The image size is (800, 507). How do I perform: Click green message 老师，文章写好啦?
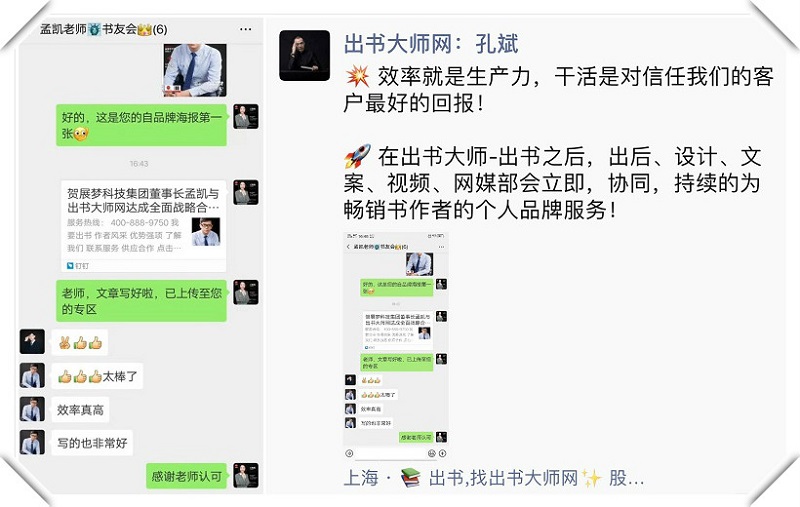(x=141, y=301)
